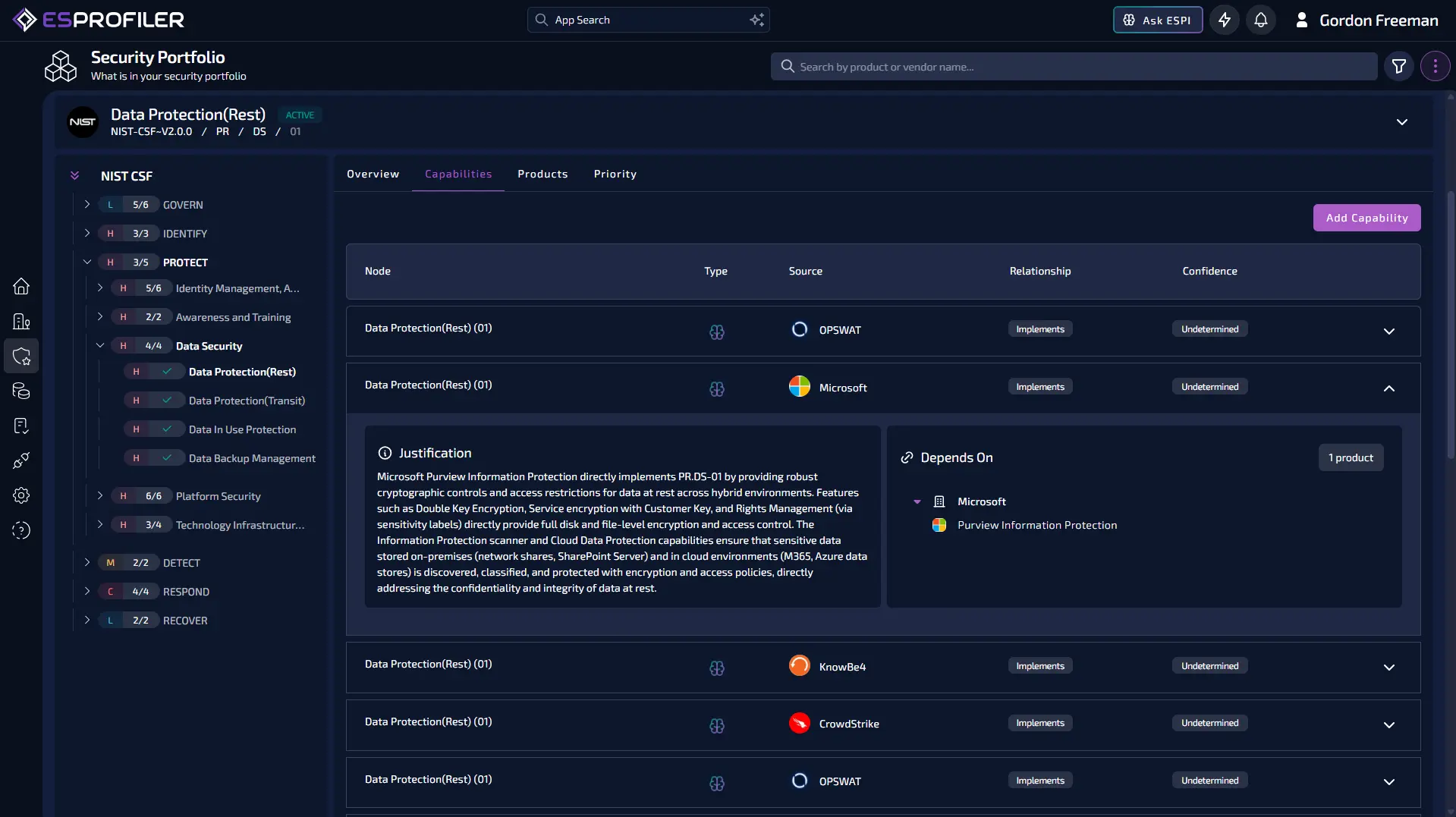Screen dimensions: 1456x817
Task: Switch to the Capabilities tab
Action: [458, 174]
